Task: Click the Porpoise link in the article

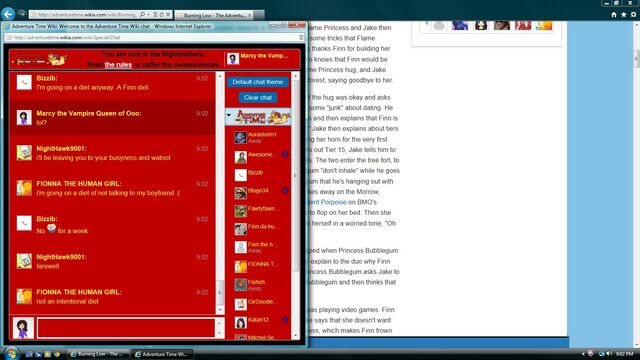Action: [x=333, y=202]
